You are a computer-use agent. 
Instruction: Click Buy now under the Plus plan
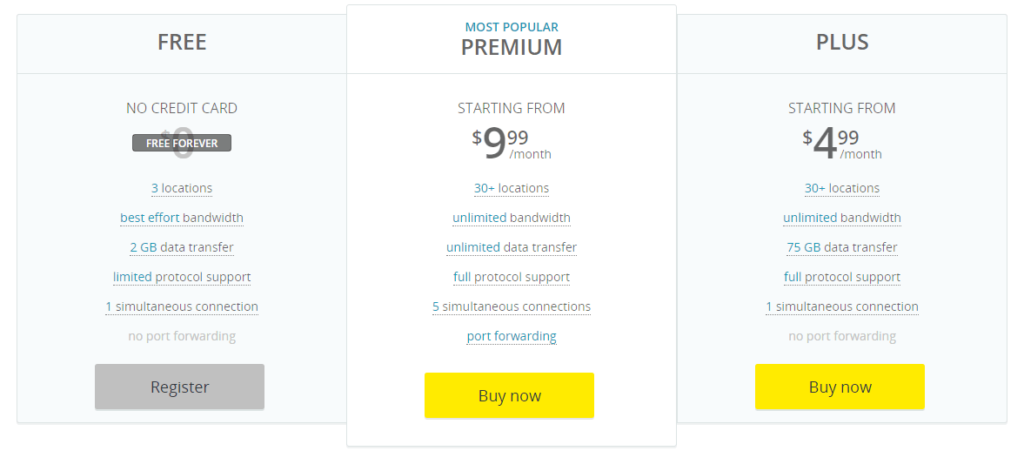pos(840,387)
